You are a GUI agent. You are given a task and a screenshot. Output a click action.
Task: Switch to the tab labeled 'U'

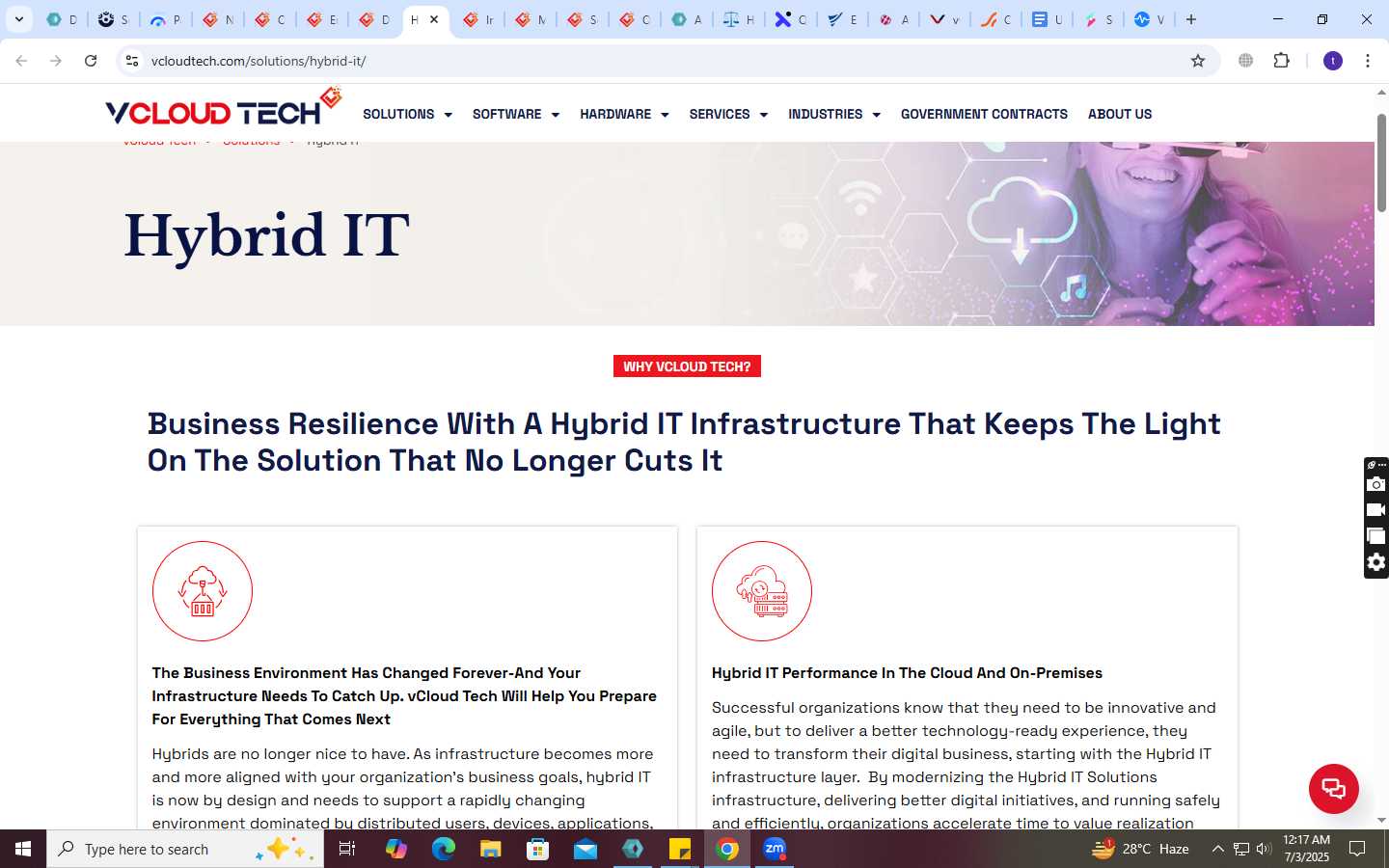[x=1047, y=19]
